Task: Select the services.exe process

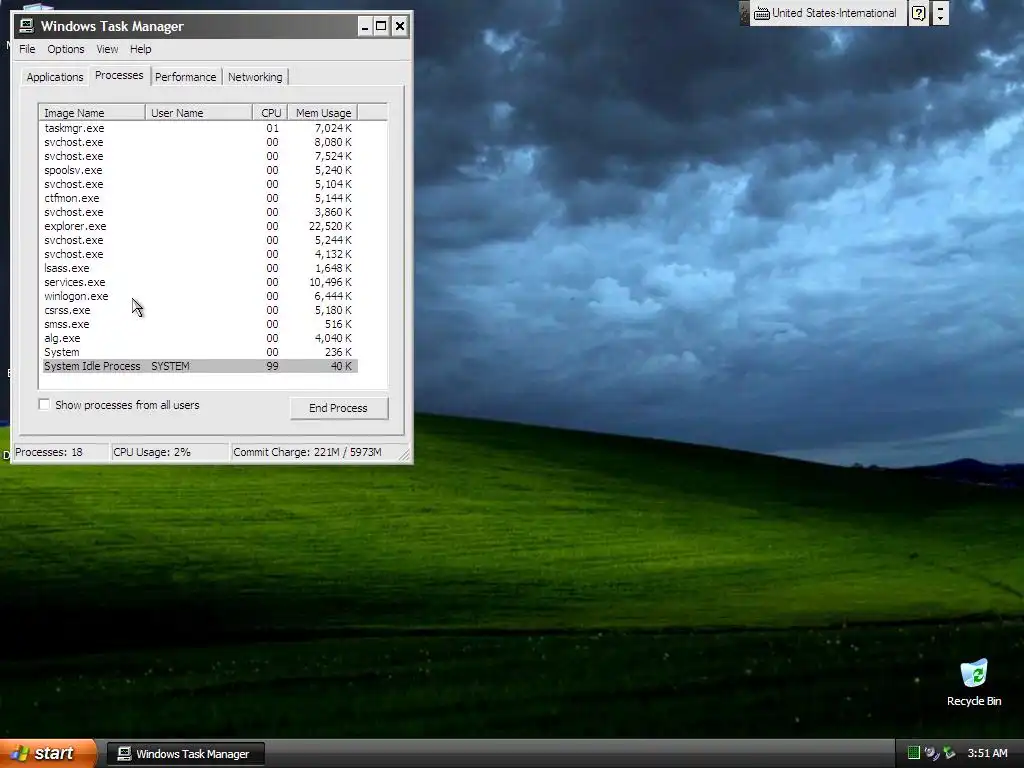Action: 199,282
